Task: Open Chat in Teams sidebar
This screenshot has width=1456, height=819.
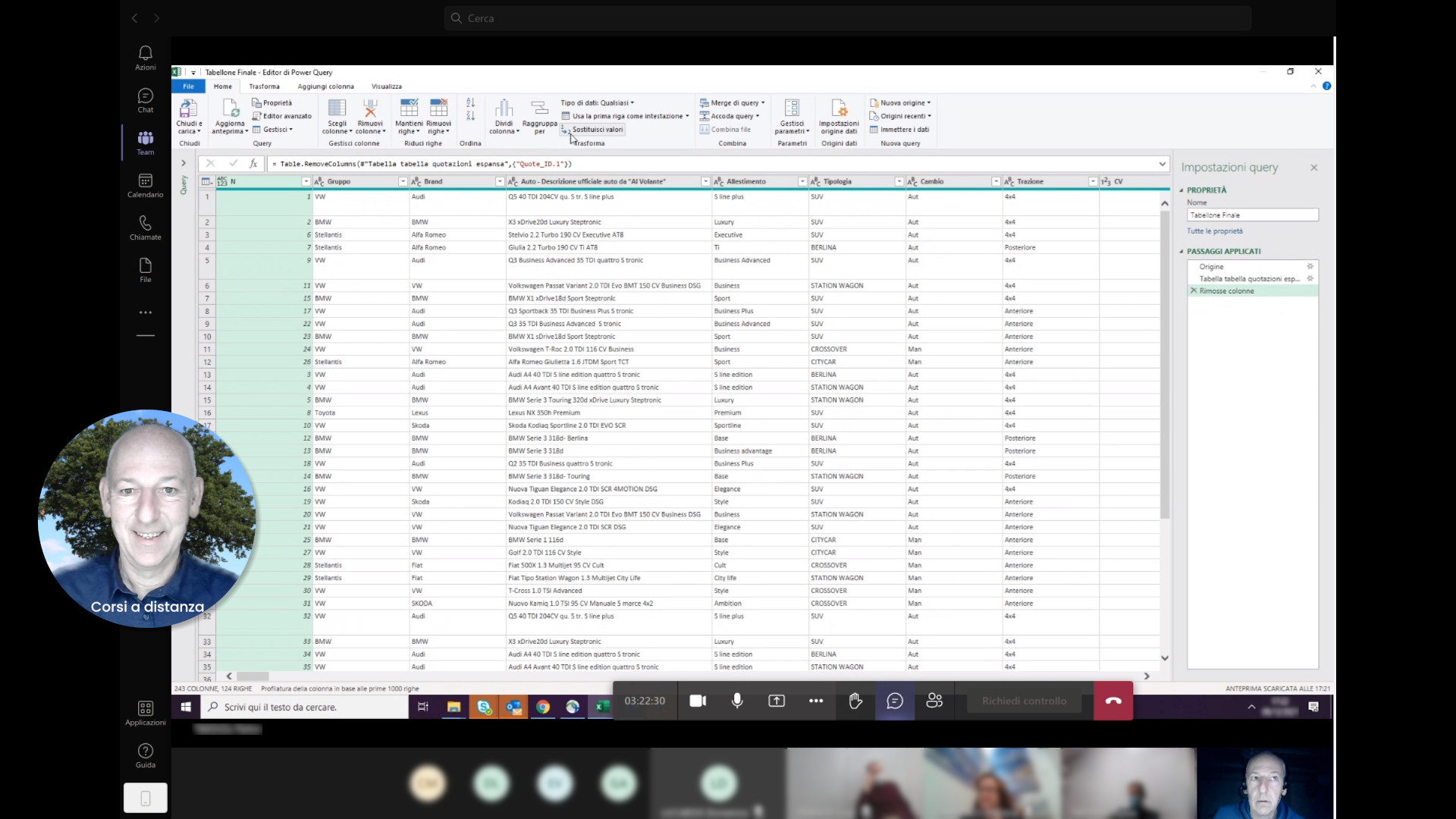Action: [x=145, y=100]
